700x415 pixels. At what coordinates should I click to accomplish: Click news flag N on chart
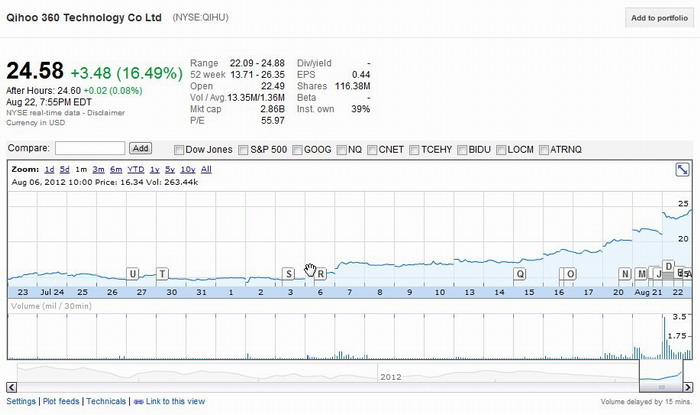(x=625, y=273)
